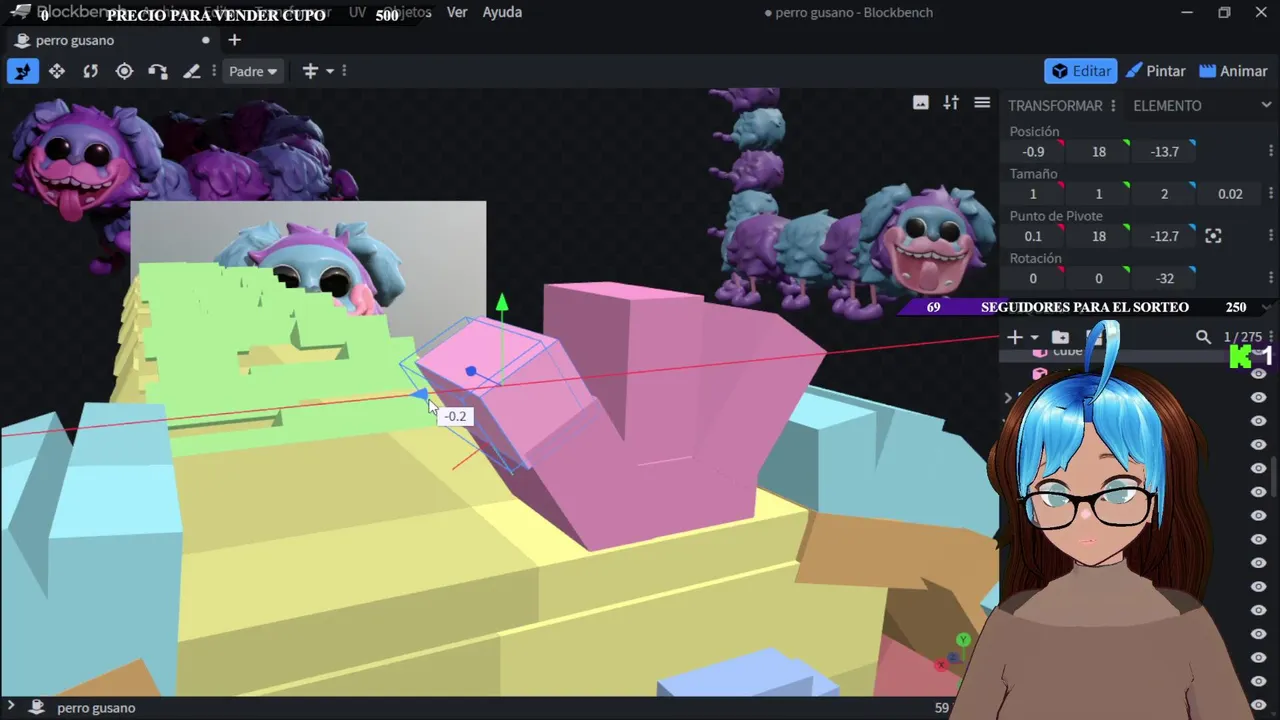Viewport: 1280px width, 720px height.
Task: Open three-dot menu after the tool icons
Action: (214, 71)
